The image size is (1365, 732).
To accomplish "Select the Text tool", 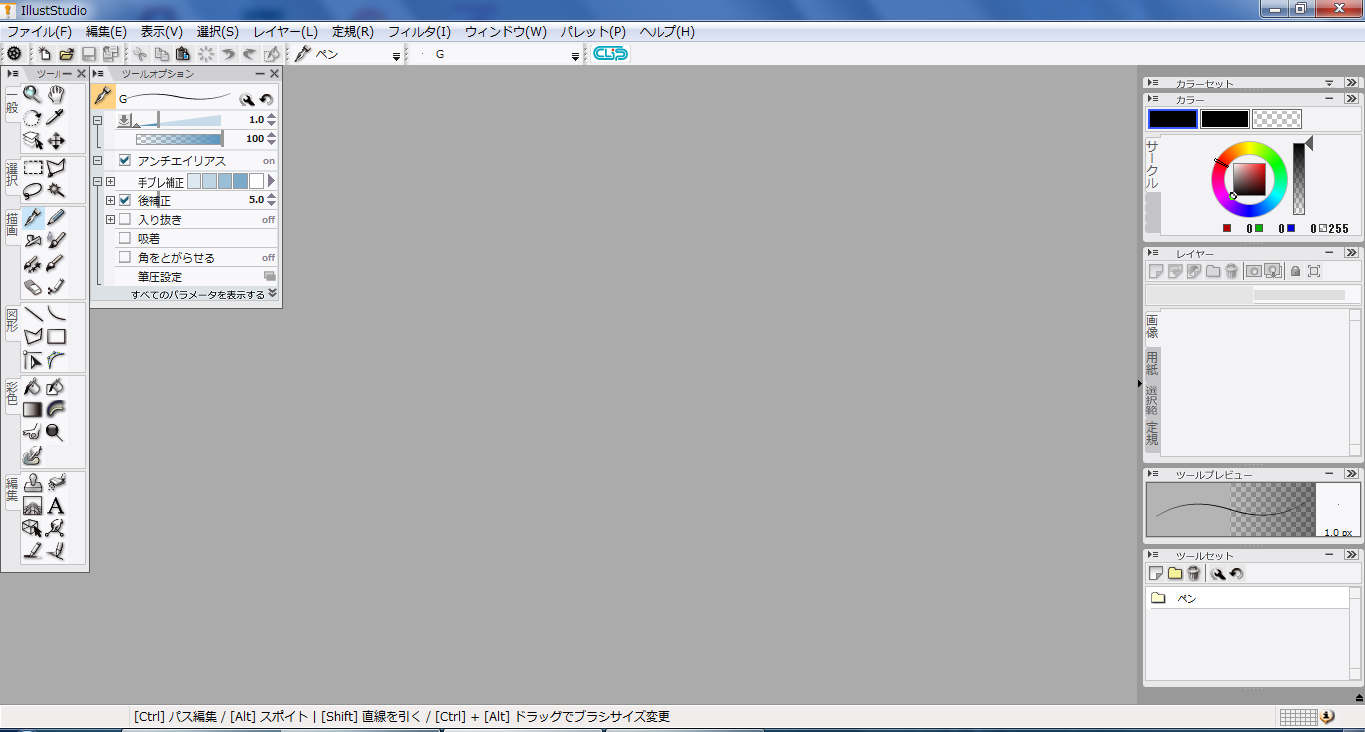I will tap(56, 506).
